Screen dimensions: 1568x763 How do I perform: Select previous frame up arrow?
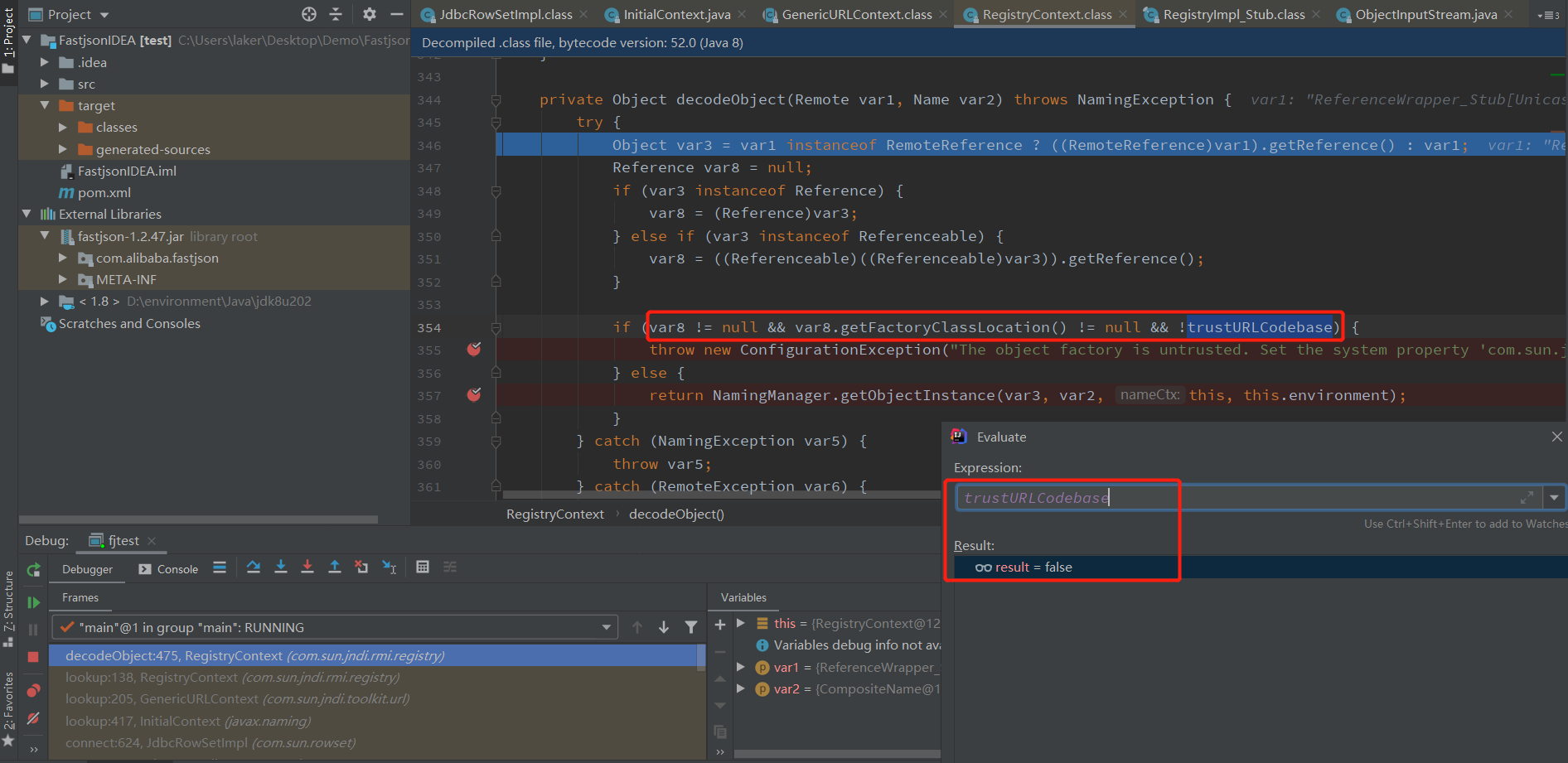637,627
